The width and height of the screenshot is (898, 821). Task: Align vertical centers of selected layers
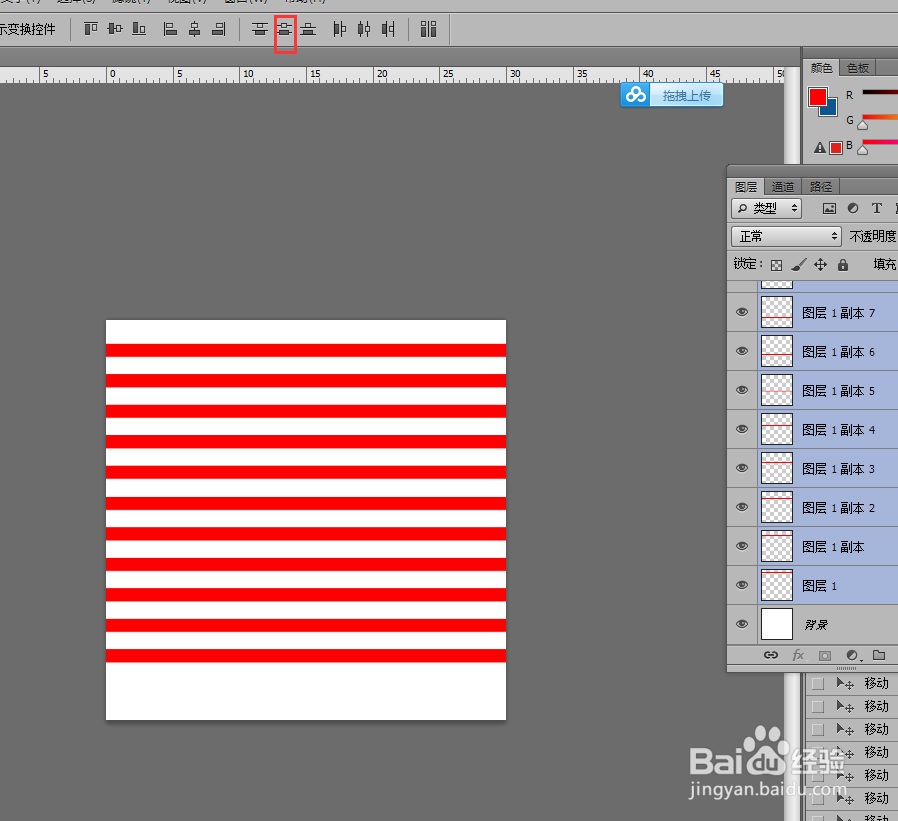coord(115,29)
